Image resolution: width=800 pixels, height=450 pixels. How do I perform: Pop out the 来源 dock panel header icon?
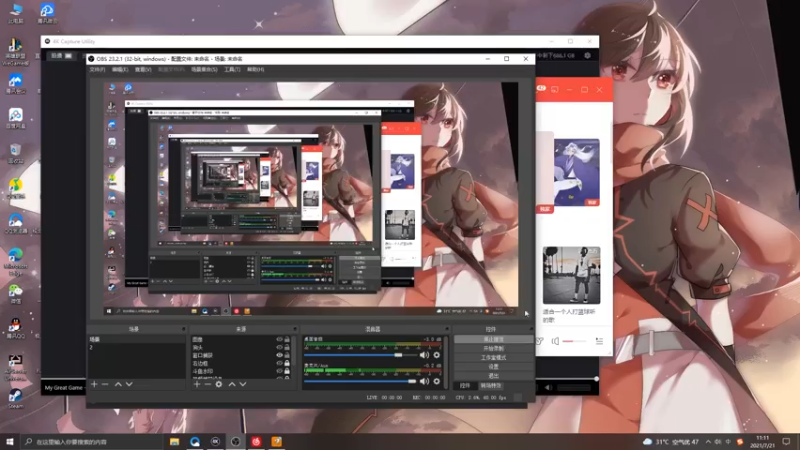(294, 329)
